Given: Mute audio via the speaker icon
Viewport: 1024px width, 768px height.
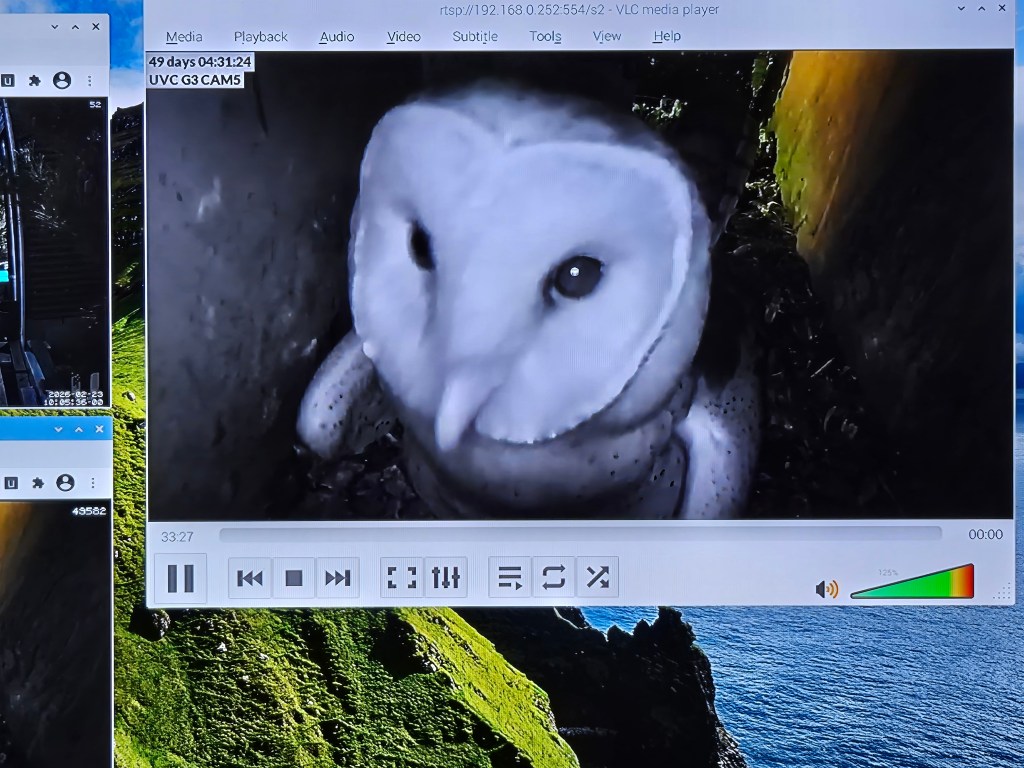Looking at the screenshot, I should point(827,589).
